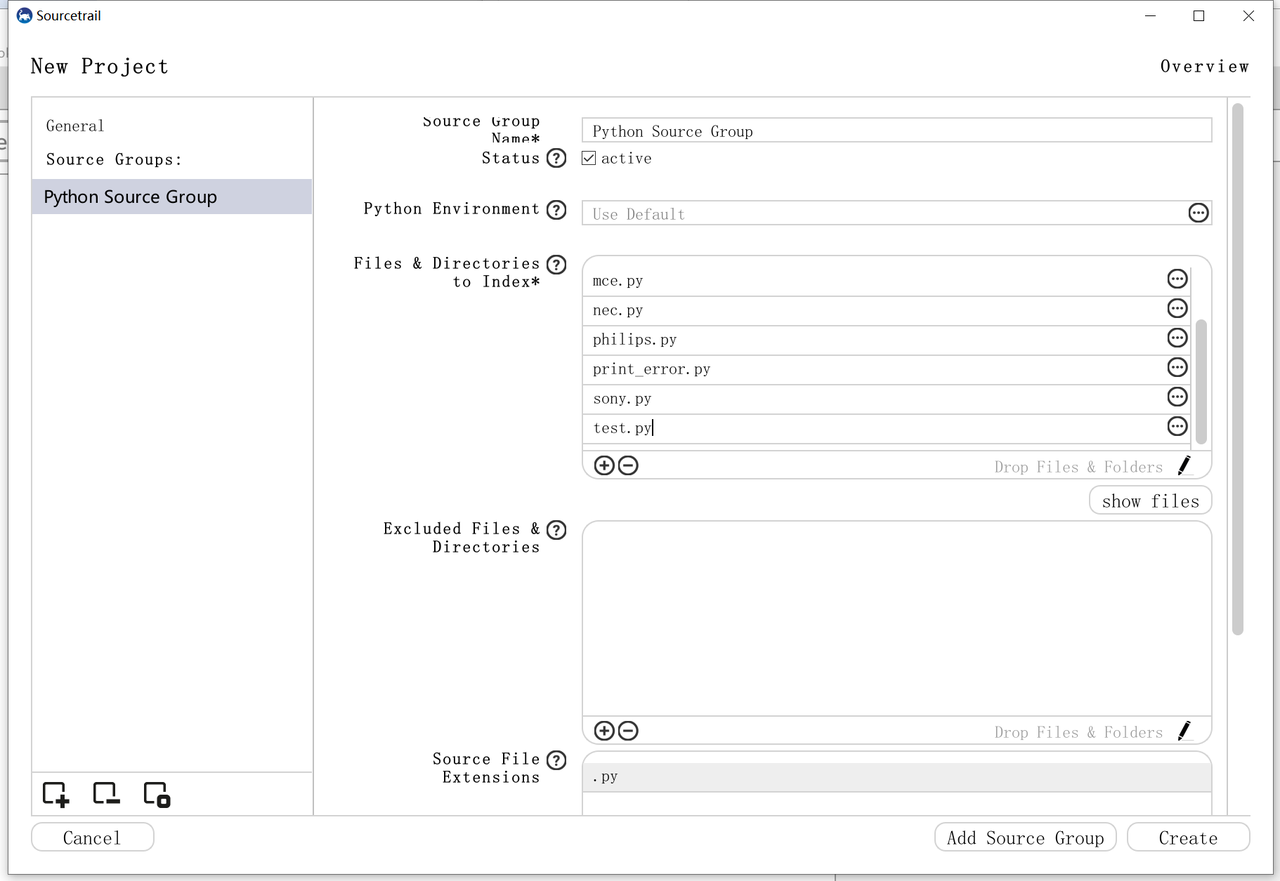Edit index paths with pencil icon
The width and height of the screenshot is (1280, 881).
pyautogui.click(x=1184, y=465)
